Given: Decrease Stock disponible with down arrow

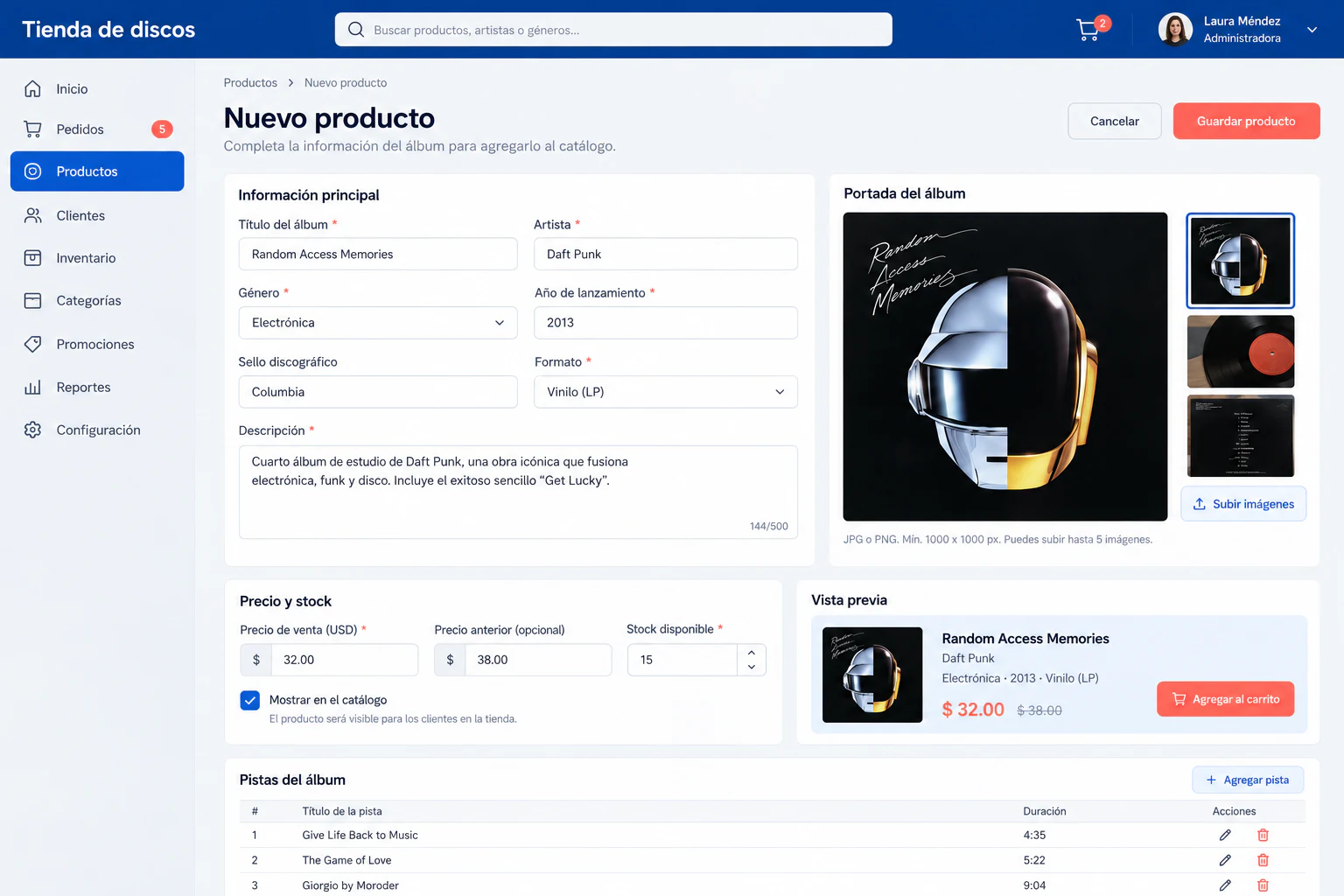Looking at the screenshot, I should coord(752,667).
